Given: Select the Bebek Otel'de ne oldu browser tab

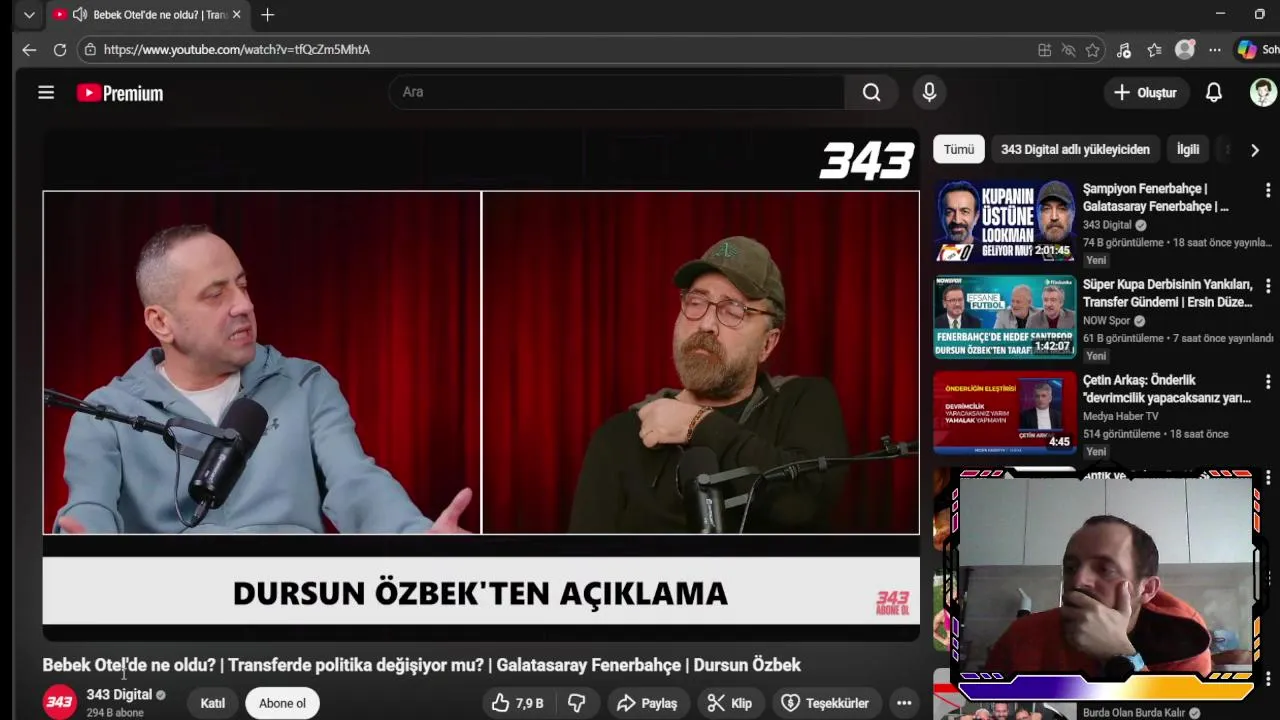Looking at the screenshot, I should tap(147, 15).
